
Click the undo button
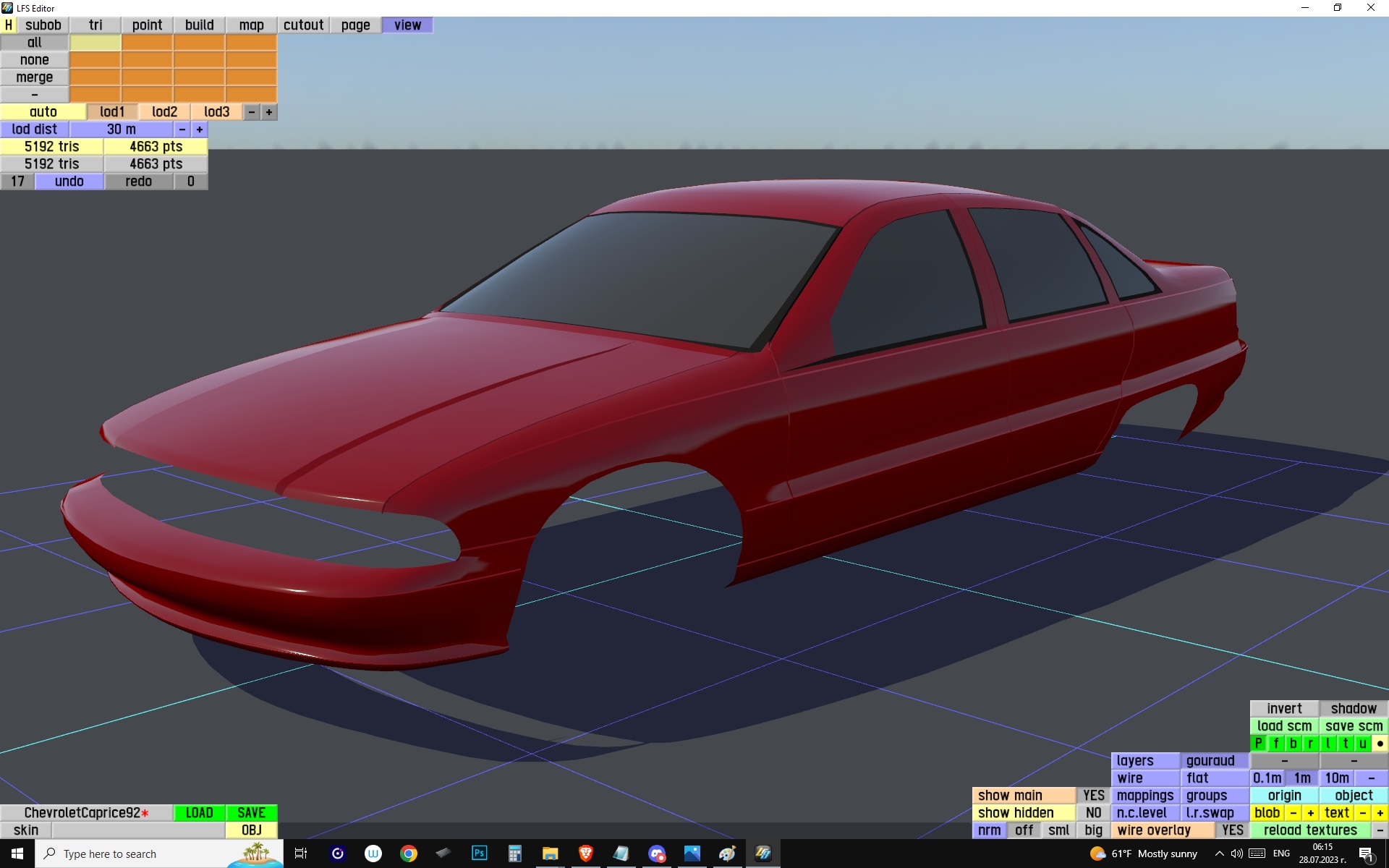click(69, 181)
